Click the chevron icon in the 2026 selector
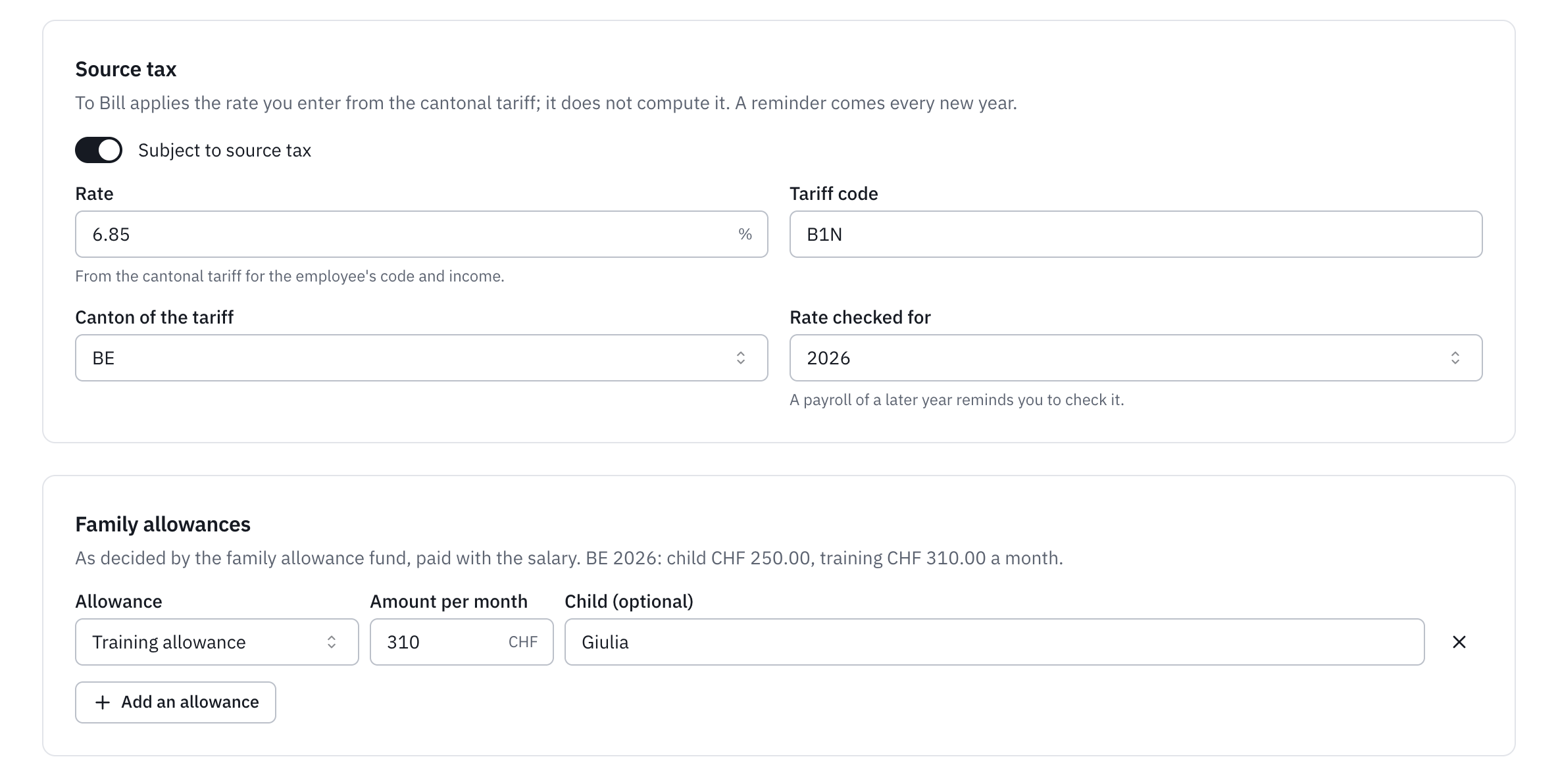The image size is (1558, 784). 1455,358
